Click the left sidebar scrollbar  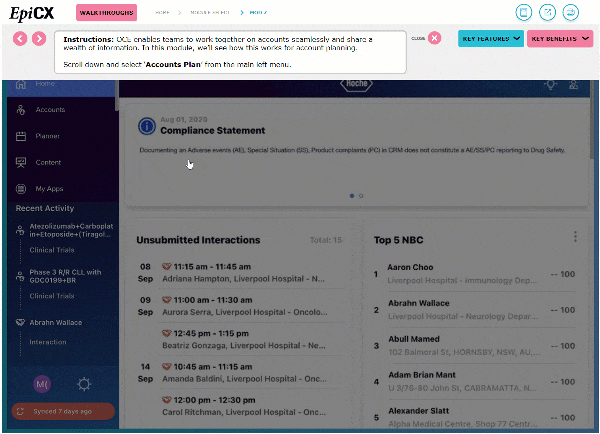[117, 96]
